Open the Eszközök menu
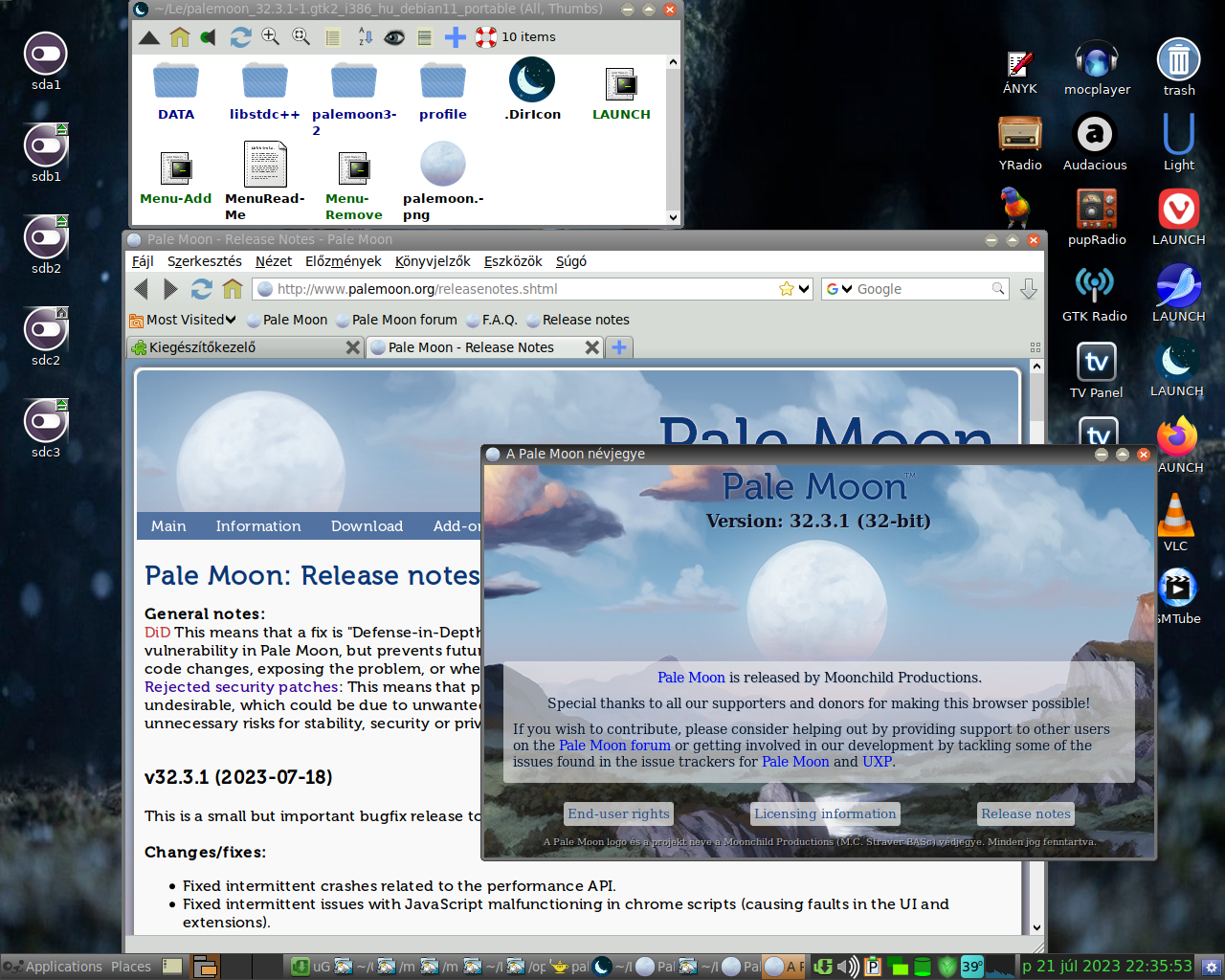Image resolution: width=1225 pixels, height=980 pixels. point(513,261)
